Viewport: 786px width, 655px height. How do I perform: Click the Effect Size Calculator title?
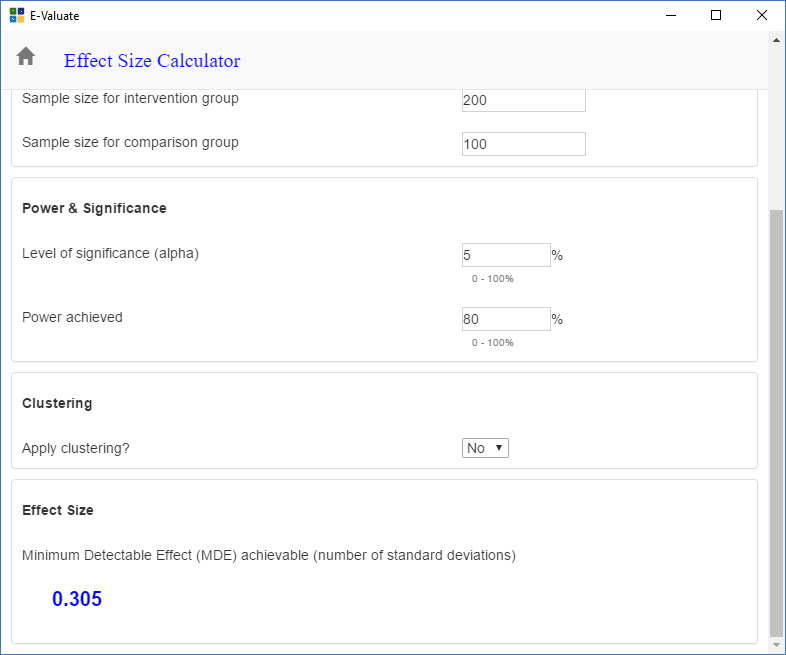click(152, 61)
